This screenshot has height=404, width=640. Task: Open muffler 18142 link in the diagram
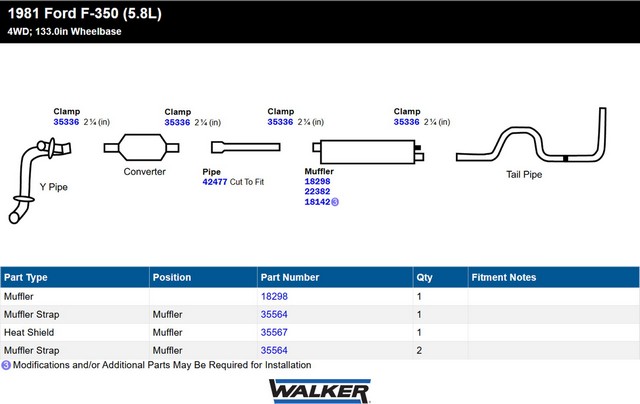[x=317, y=202]
